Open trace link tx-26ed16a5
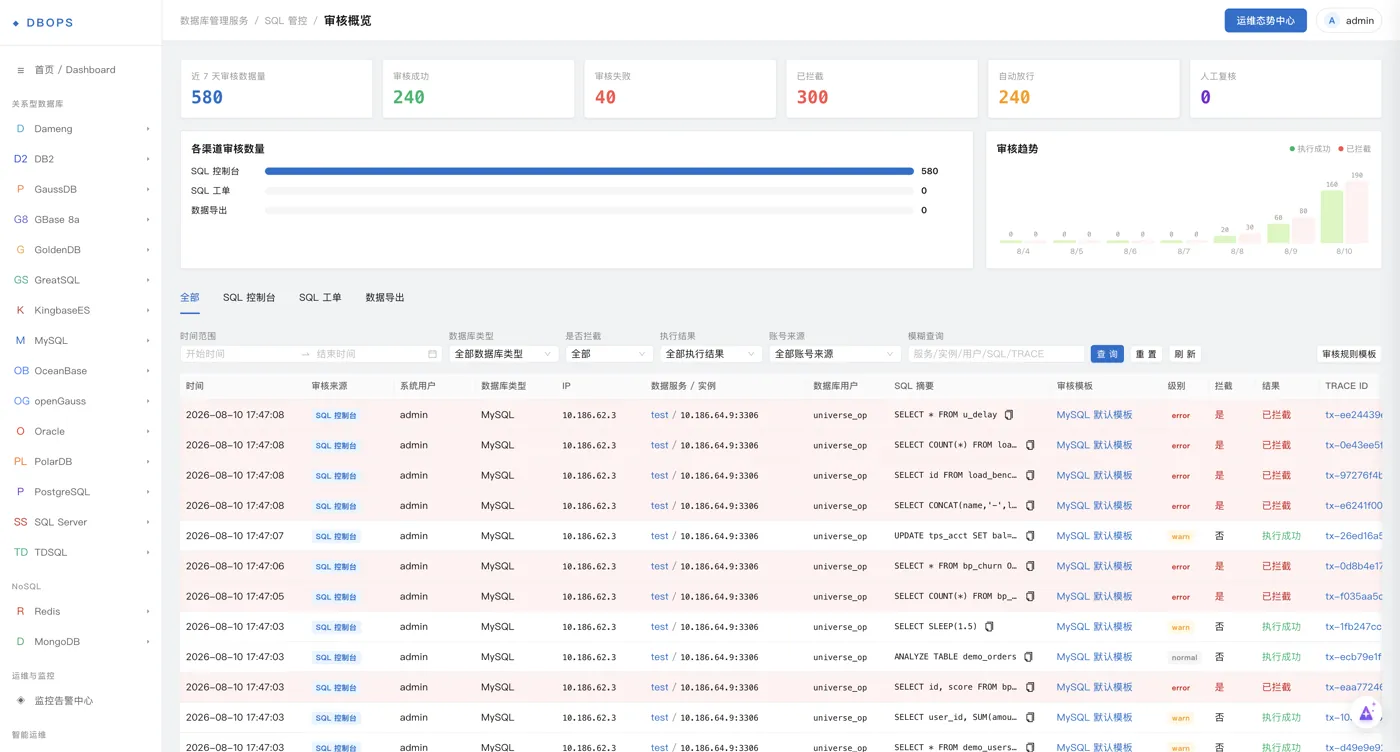The height and width of the screenshot is (752, 1400). point(1354,536)
